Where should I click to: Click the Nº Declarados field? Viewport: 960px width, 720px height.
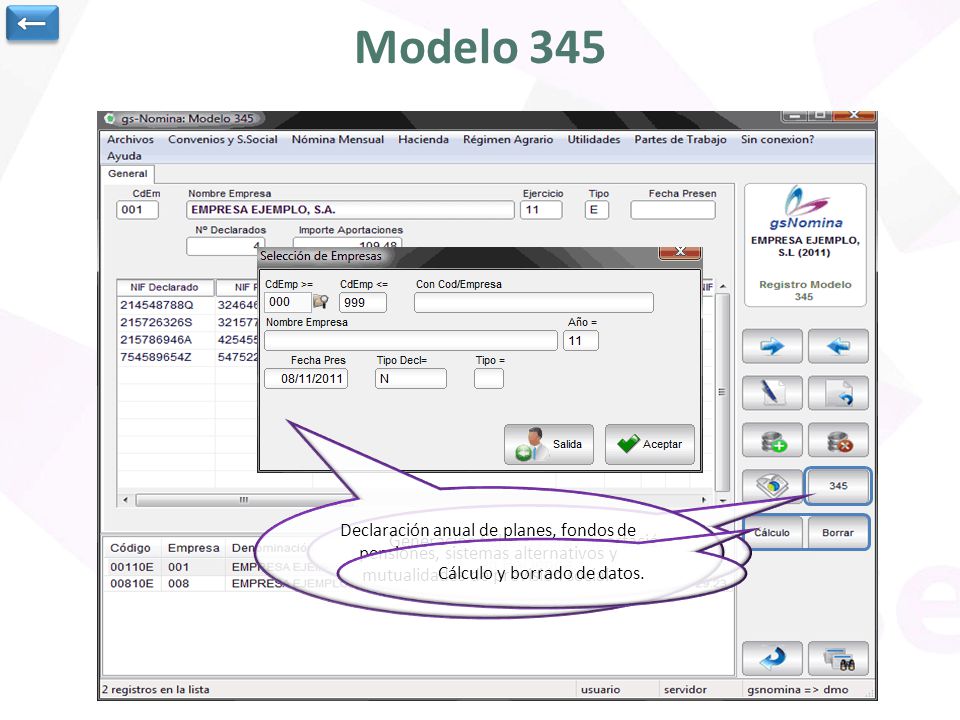tap(225, 246)
